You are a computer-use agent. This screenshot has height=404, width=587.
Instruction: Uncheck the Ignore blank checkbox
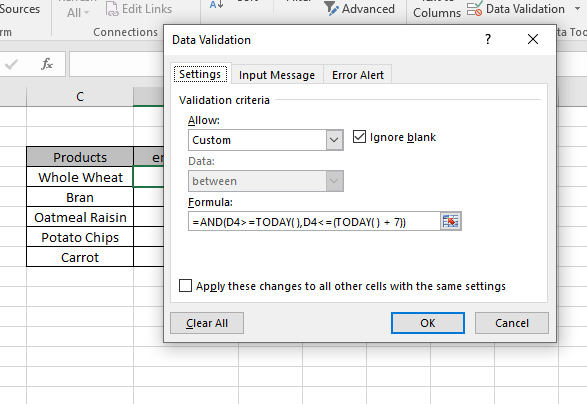click(359, 137)
